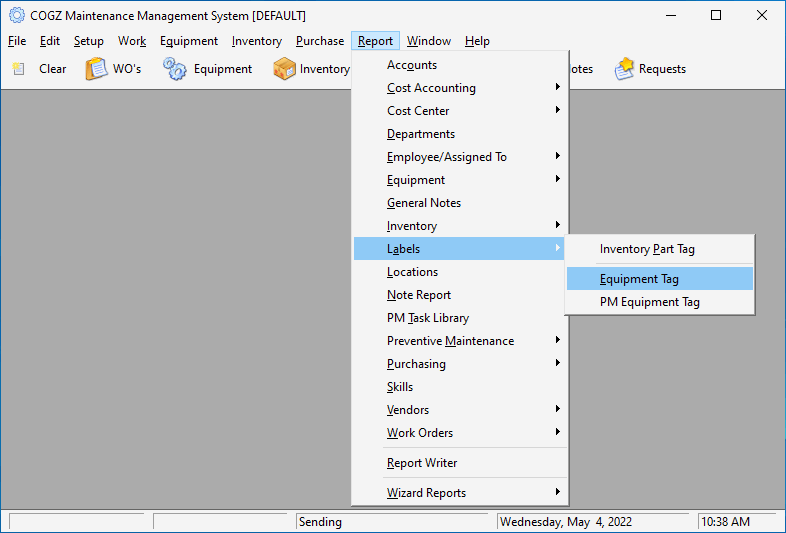Open the WO's clipboard icon

[96, 69]
